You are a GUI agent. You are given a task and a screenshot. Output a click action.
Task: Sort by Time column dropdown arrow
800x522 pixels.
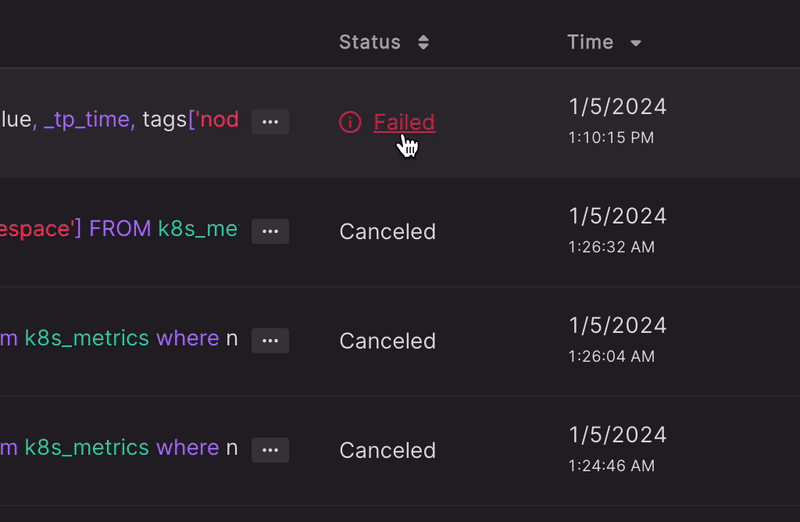[x=636, y=43]
